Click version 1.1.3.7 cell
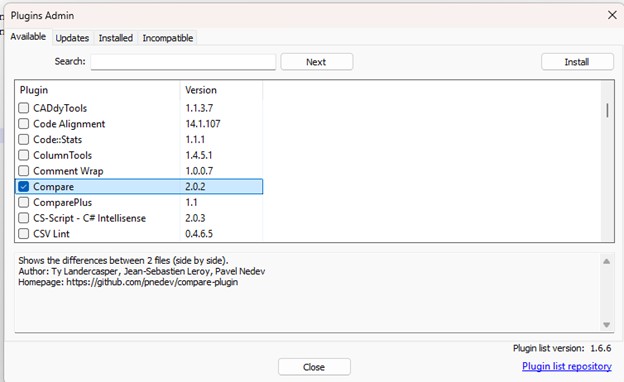 pos(199,108)
